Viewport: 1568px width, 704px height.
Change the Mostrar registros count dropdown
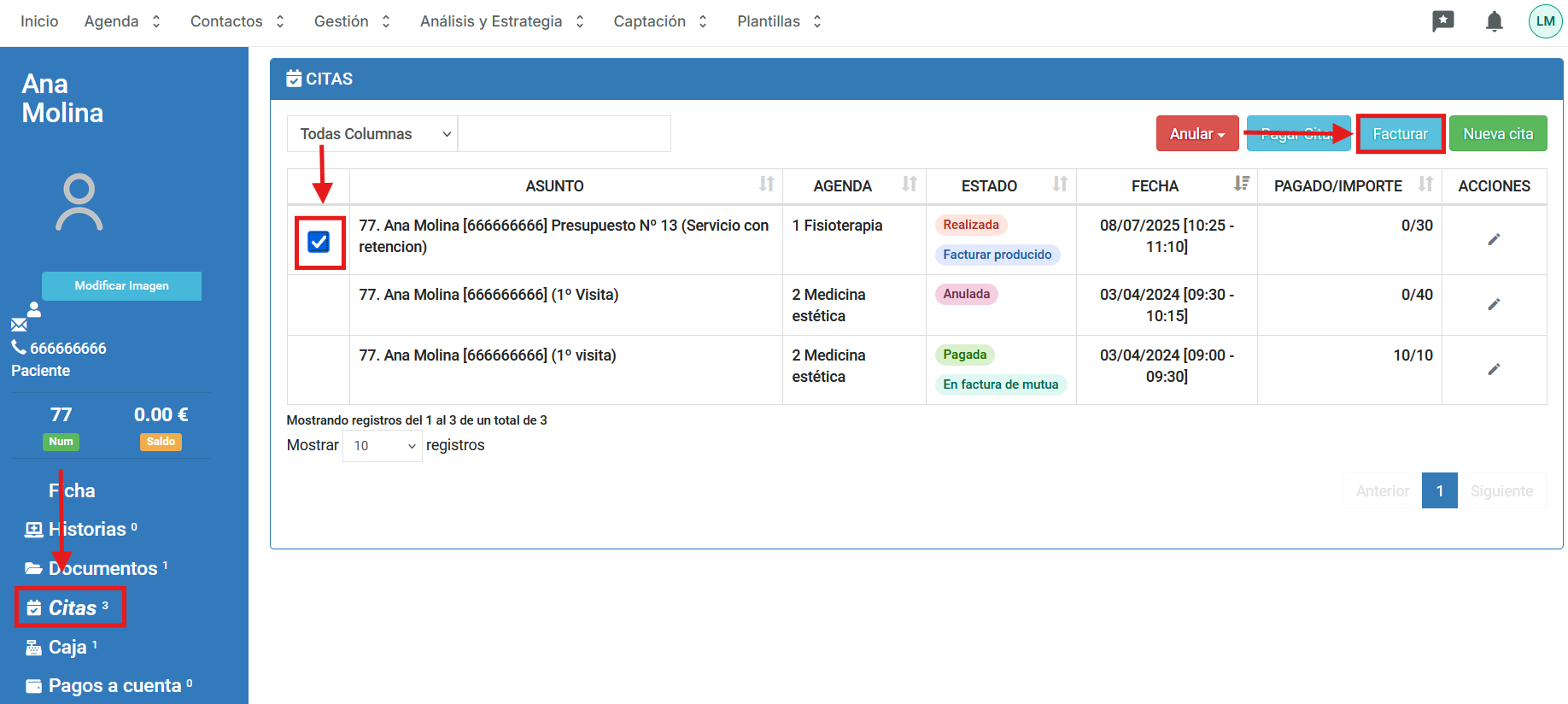click(x=382, y=446)
